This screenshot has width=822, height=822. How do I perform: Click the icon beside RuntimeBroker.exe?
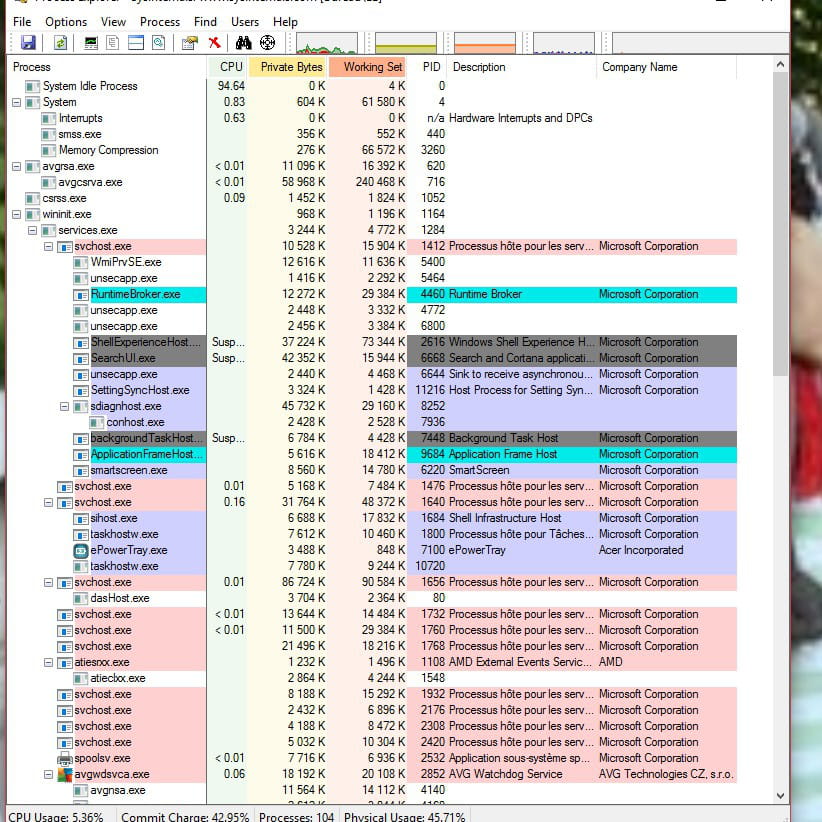[80, 295]
